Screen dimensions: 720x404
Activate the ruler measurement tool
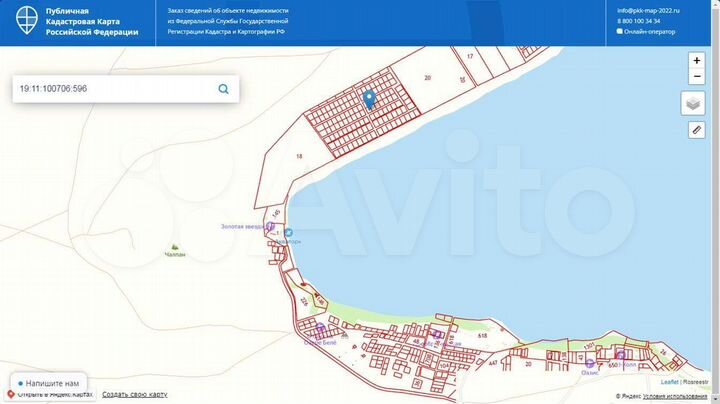pyautogui.click(x=696, y=130)
